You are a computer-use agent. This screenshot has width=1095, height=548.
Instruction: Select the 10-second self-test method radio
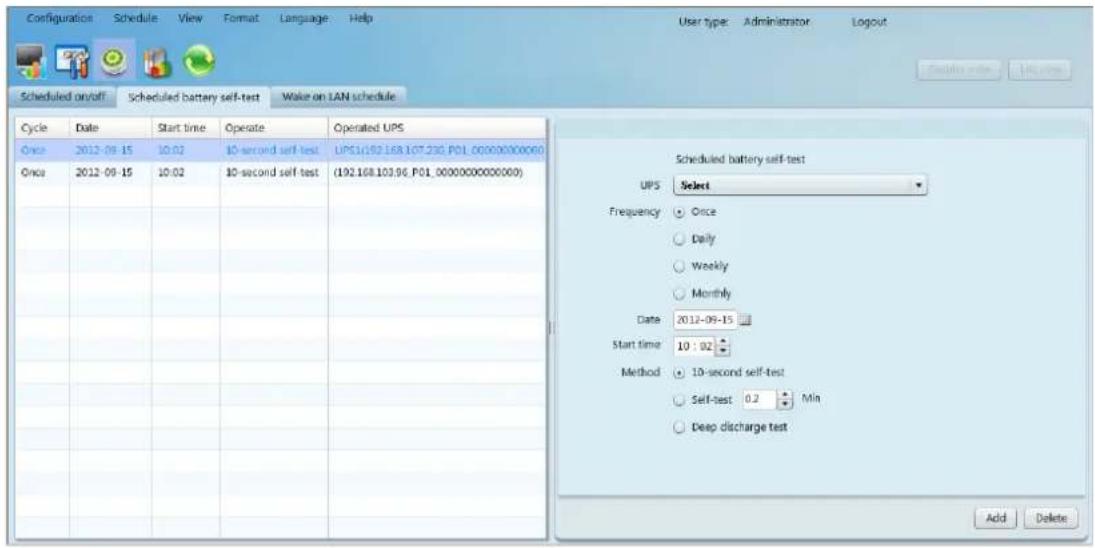(678, 373)
